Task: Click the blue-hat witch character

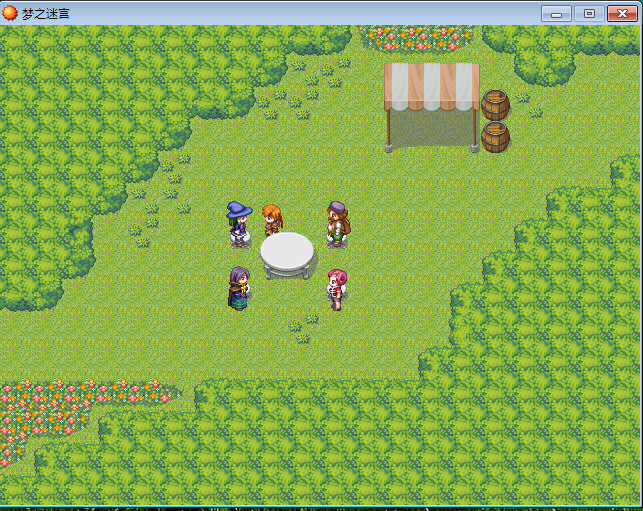Action: click(239, 224)
